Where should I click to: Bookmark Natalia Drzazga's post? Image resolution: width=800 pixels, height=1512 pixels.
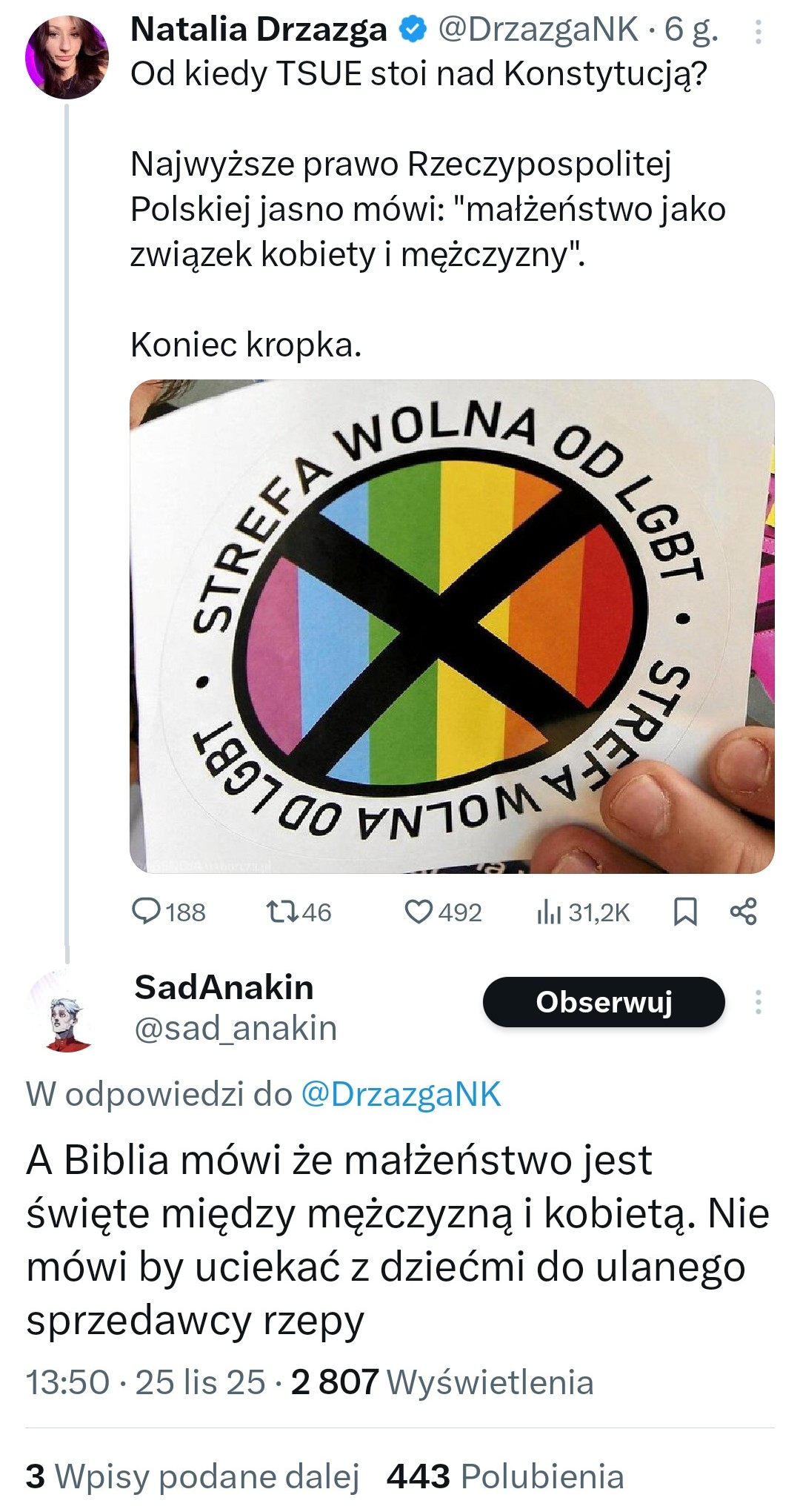685,912
